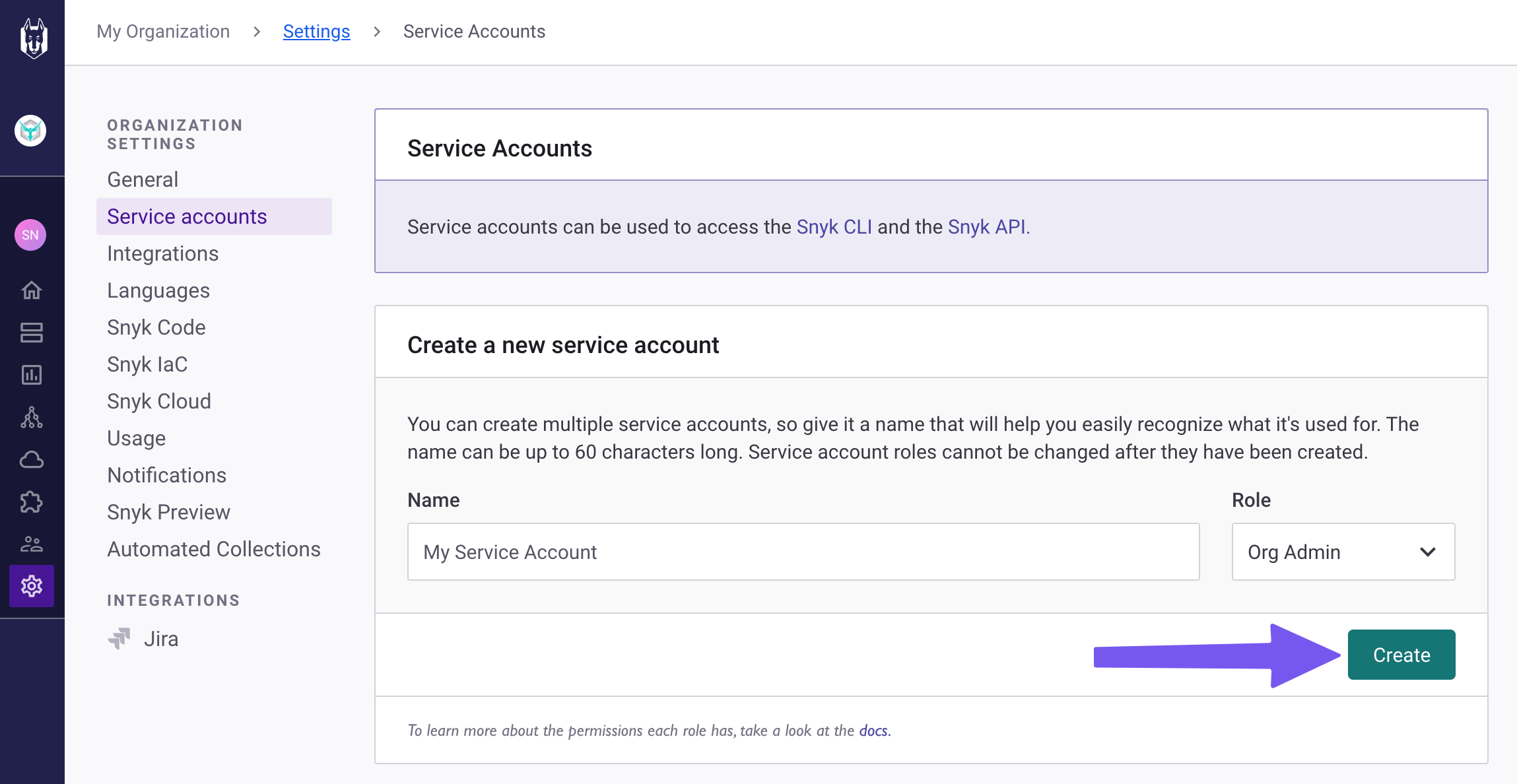This screenshot has height=784, width=1517.
Task: Click the SN avatar badge
Action: pos(30,234)
